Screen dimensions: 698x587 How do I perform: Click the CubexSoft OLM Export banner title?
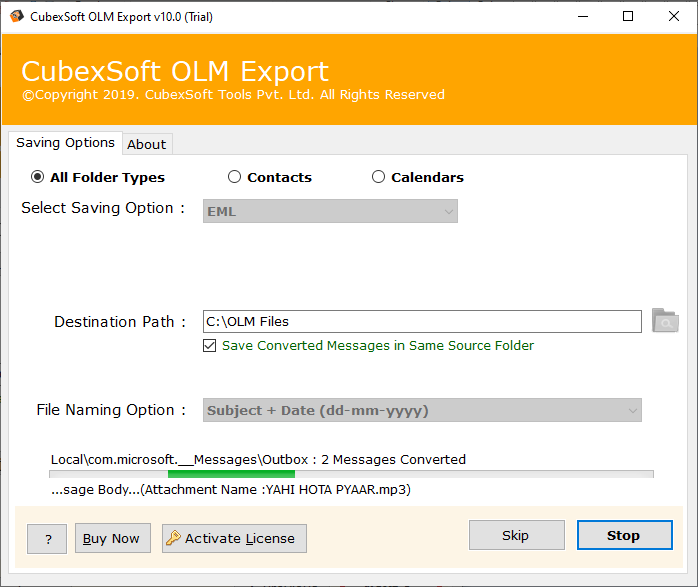point(175,71)
